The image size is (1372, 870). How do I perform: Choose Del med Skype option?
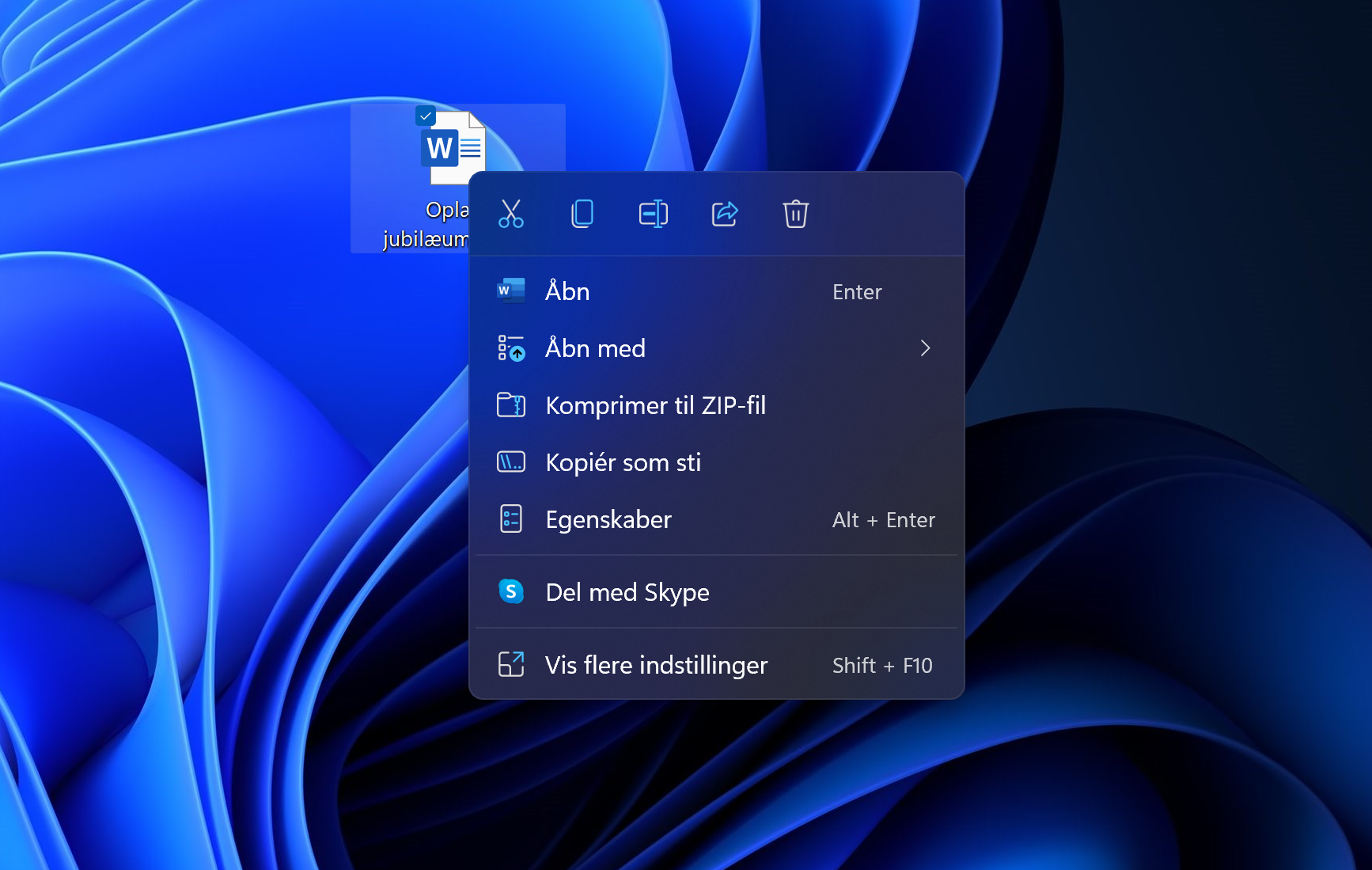627,592
